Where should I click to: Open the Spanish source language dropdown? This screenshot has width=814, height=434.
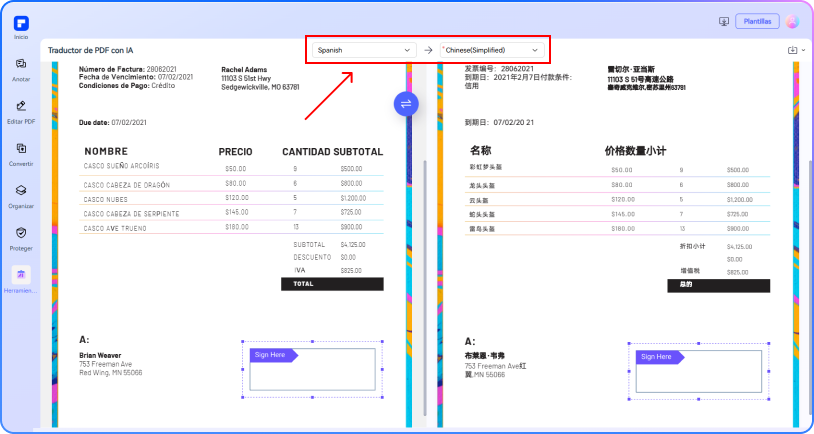click(364, 50)
